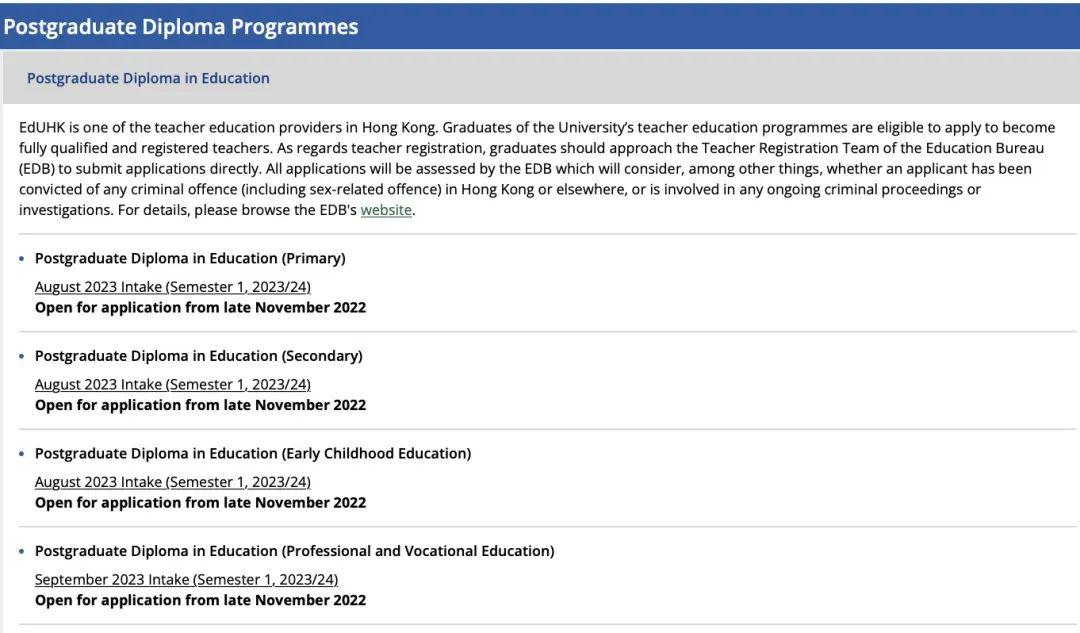This screenshot has width=1080, height=633.
Task: Click application notice under Professional and Vocational Education
Action: point(200,601)
